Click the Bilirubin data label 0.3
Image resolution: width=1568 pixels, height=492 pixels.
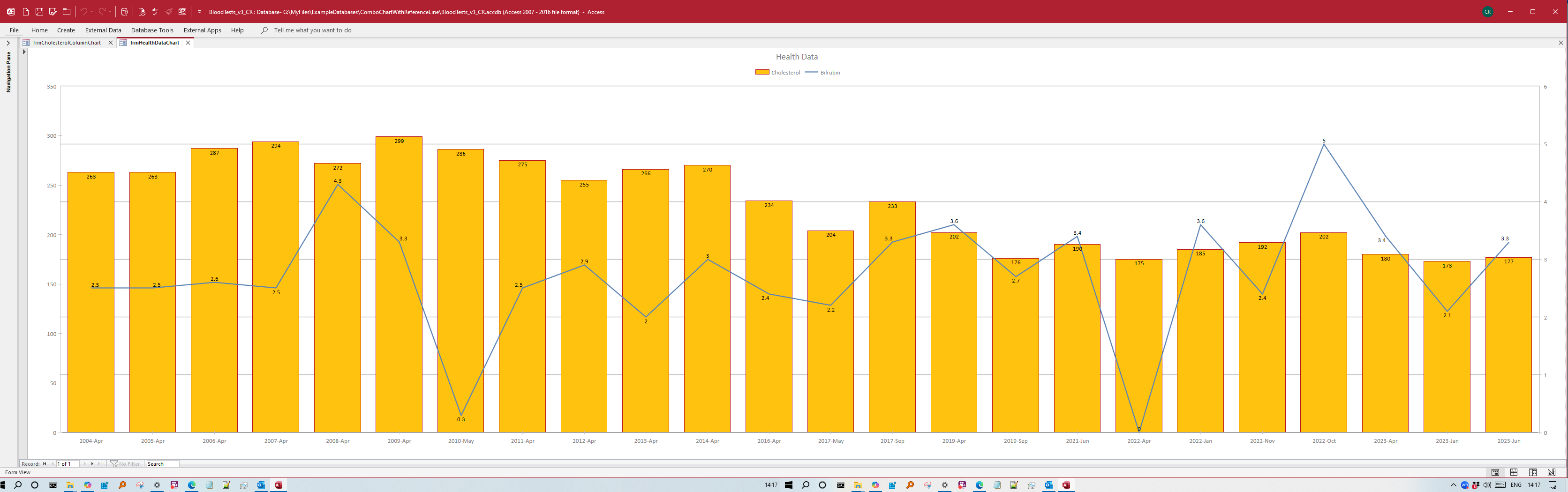[461, 420]
